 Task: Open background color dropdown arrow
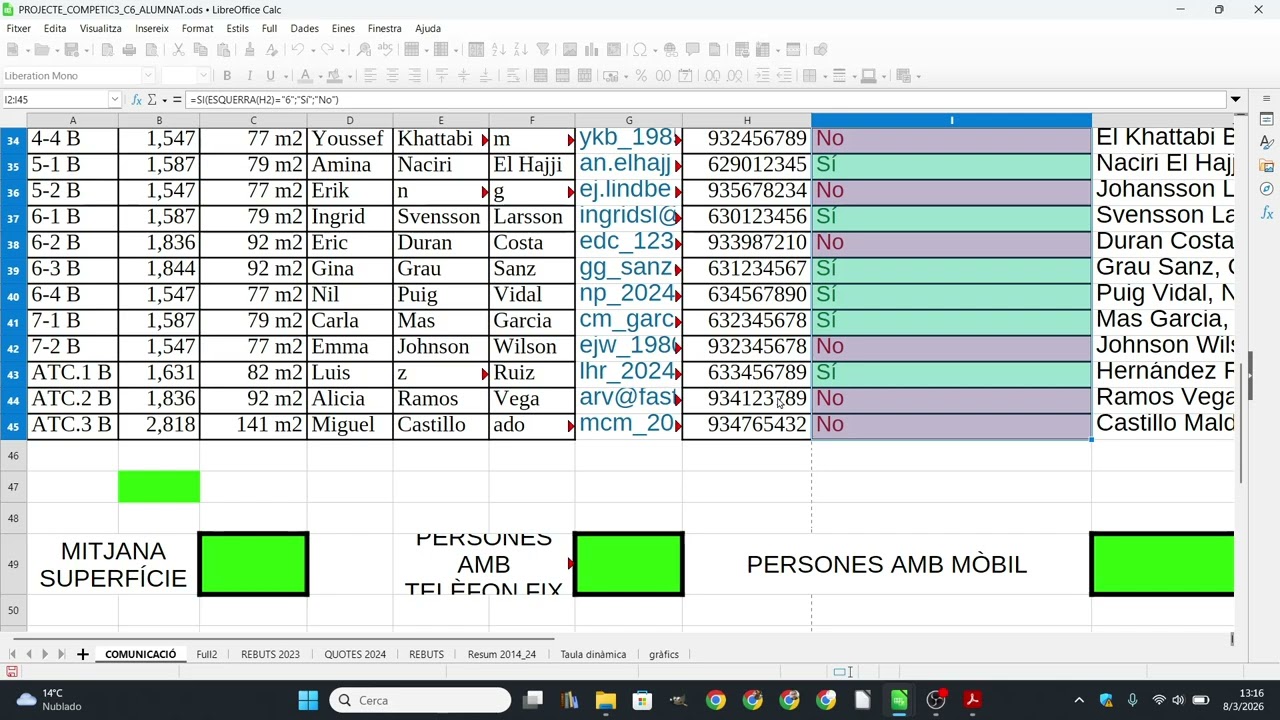pos(350,75)
